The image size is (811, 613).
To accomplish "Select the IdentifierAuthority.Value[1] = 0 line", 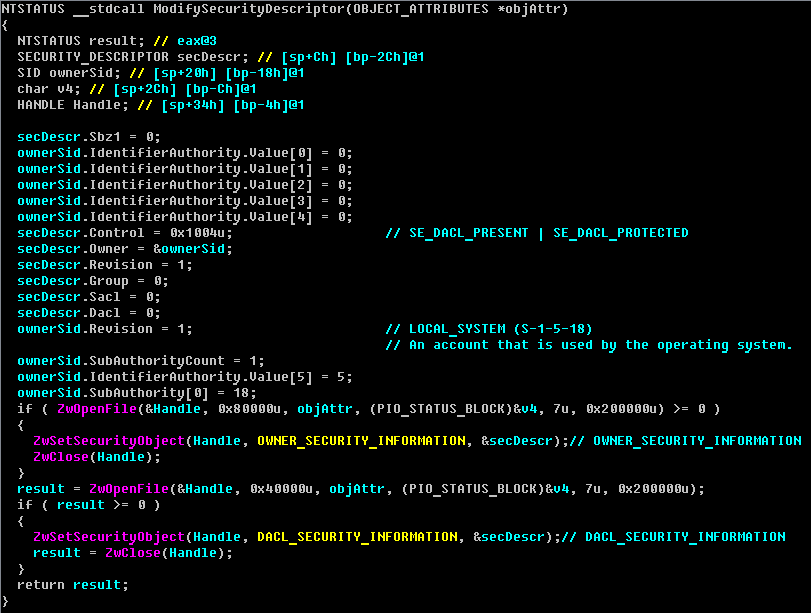I will [185, 169].
